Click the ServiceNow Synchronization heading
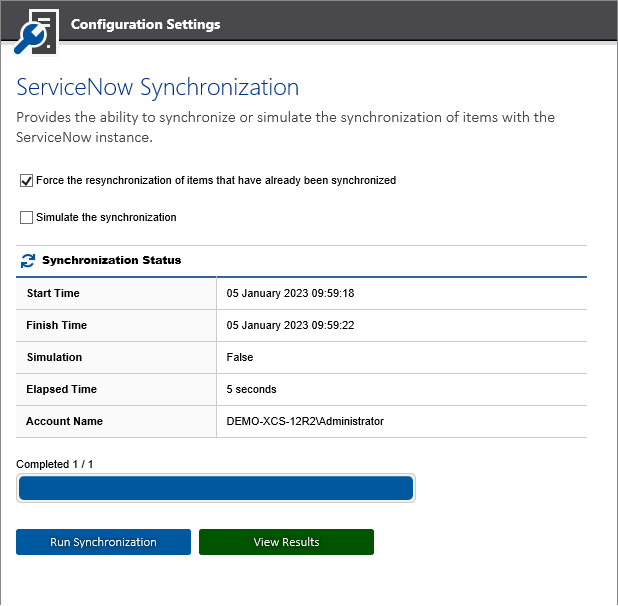This screenshot has width=618, height=606. [x=158, y=87]
